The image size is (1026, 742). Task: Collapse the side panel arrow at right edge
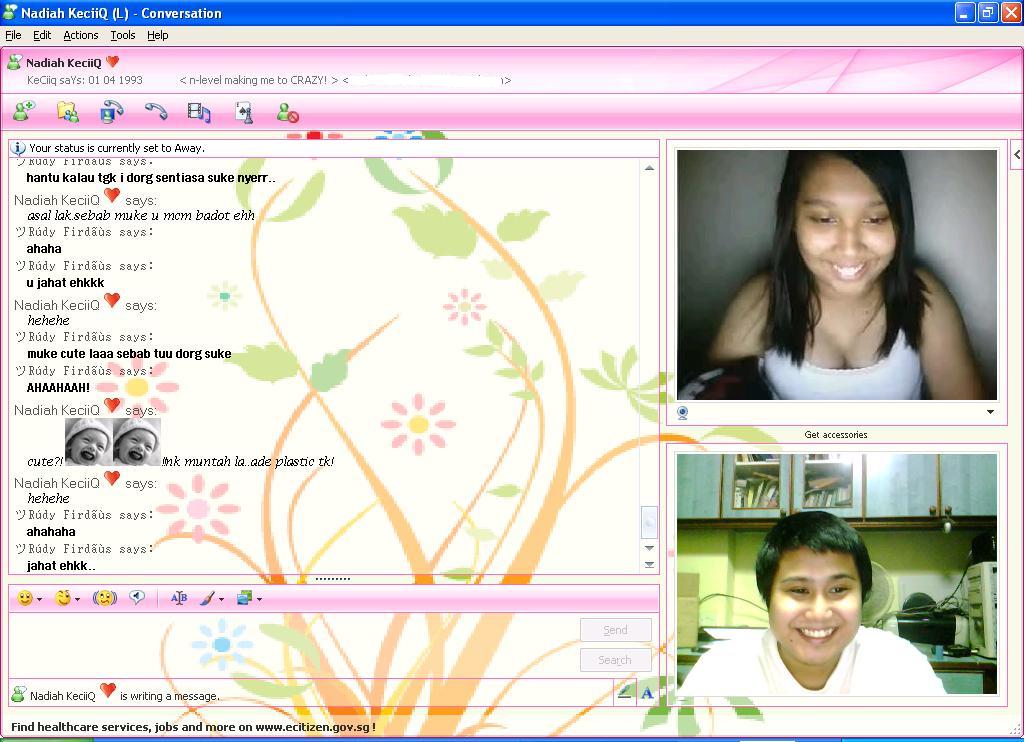[1017, 155]
